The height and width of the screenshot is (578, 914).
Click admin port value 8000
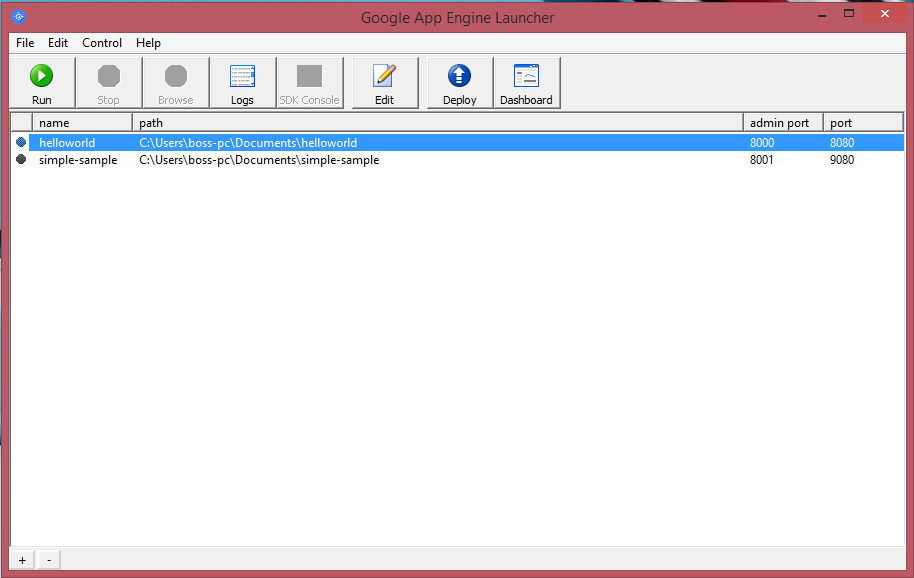[x=762, y=143]
